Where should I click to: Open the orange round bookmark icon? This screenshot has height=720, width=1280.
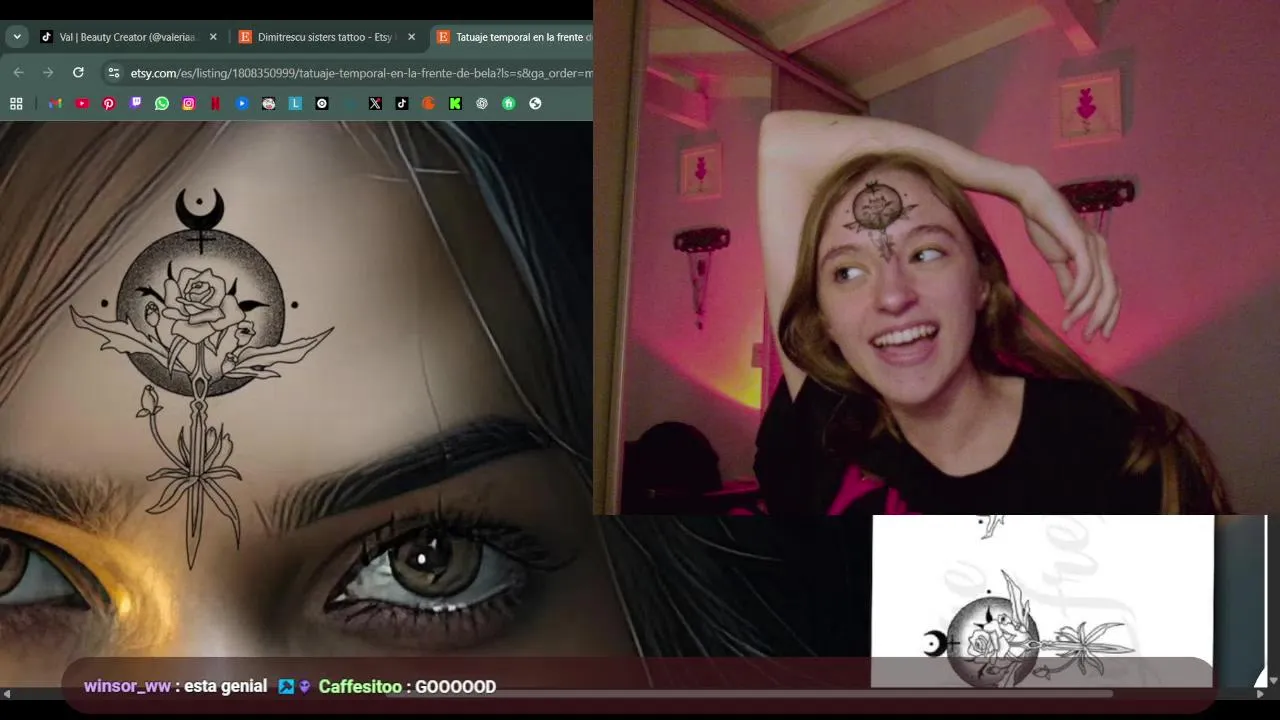tap(428, 103)
